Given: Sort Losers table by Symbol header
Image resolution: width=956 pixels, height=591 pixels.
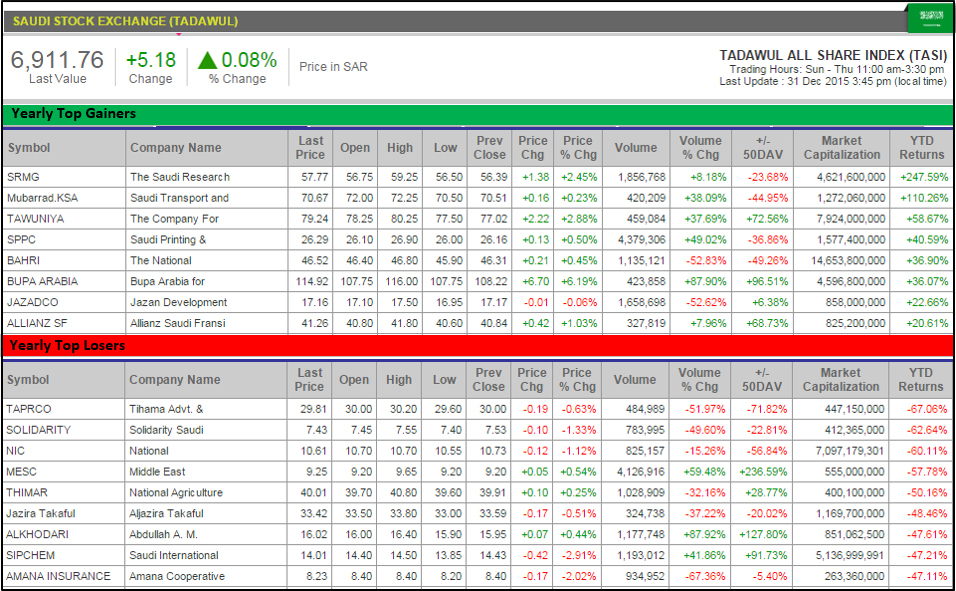Looking at the screenshot, I should point(63,379).
